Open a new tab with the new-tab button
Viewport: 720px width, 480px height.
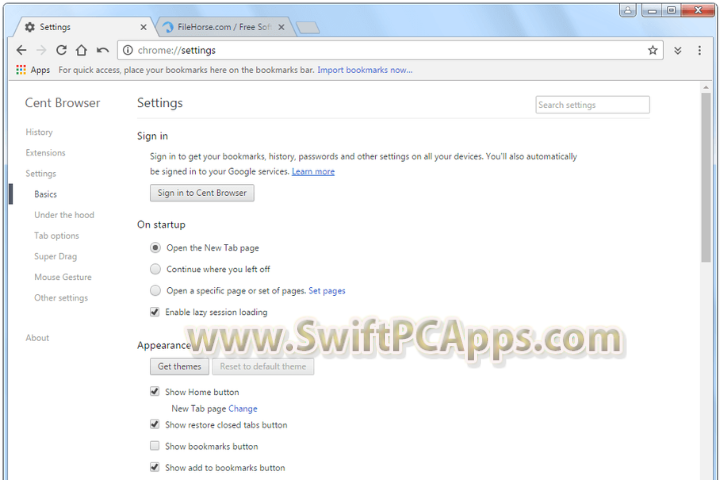pyautogui.click(x=308, y=28)
